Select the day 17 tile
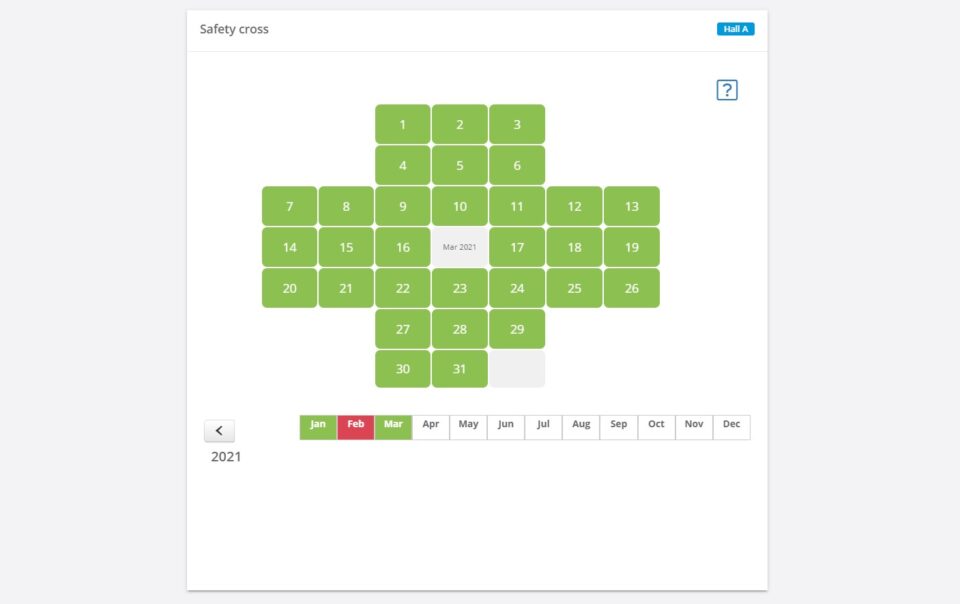Screen dimensions: 960x604 (x=517, y=247)
